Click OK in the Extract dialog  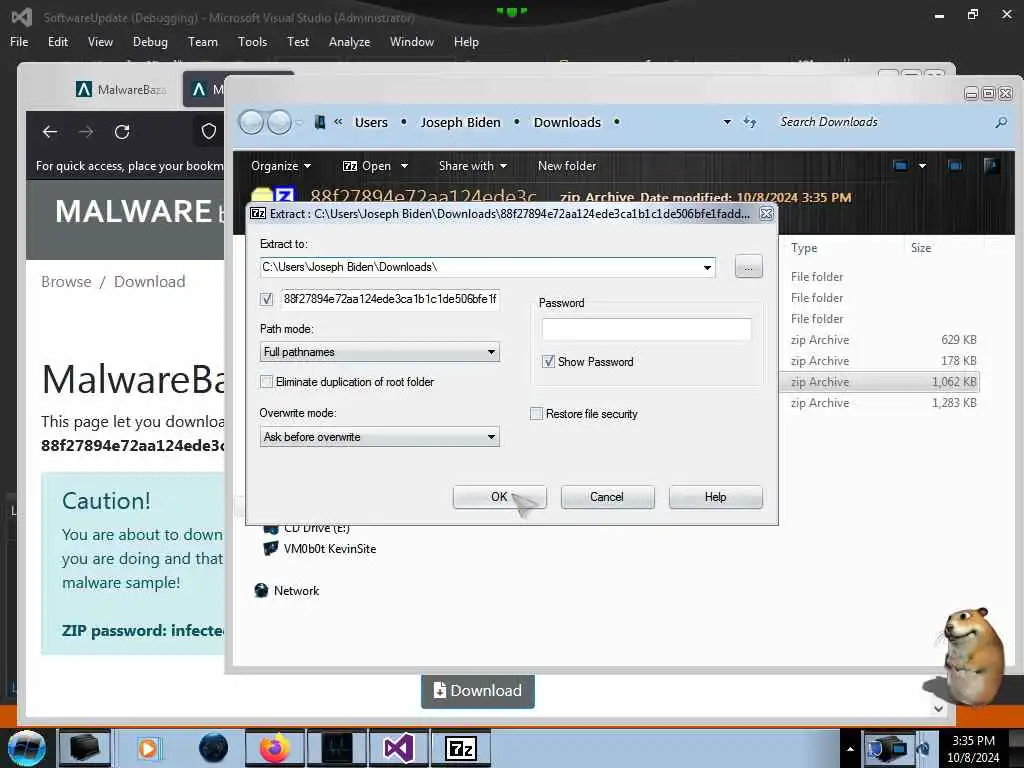tap(499, 497)
